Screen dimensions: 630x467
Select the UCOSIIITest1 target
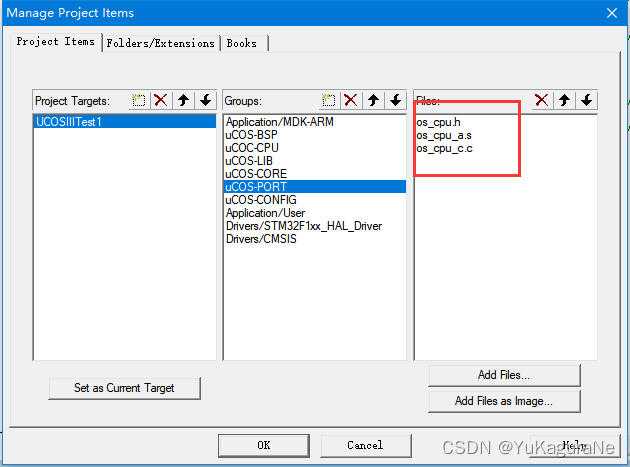pos(125,122)
